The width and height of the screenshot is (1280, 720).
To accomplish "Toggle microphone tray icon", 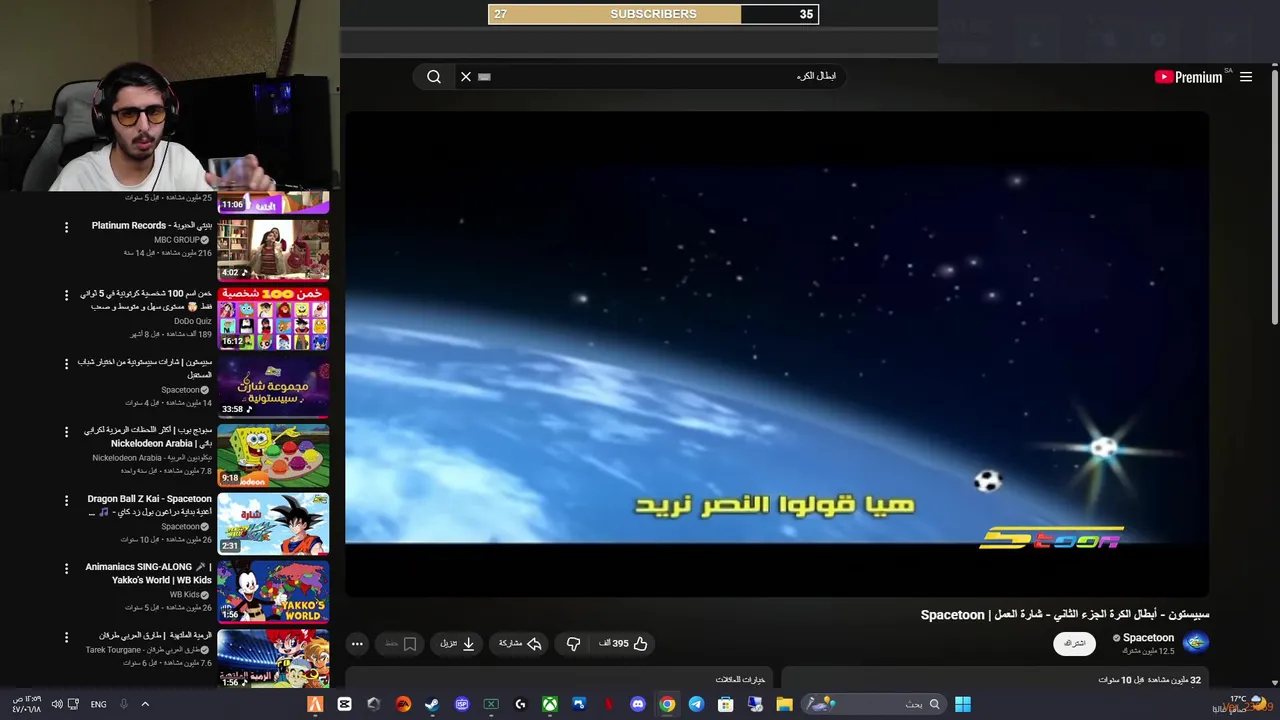I will pos(124,704).
